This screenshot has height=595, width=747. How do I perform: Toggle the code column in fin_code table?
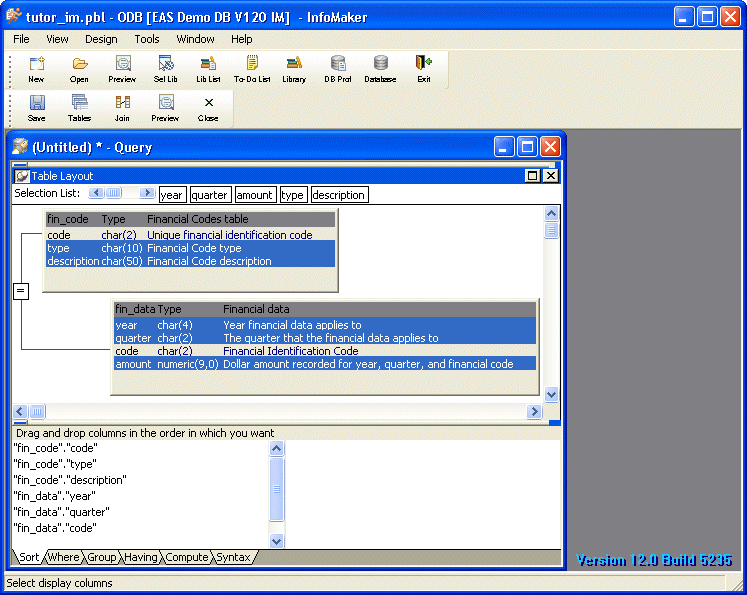pyautogui.click(x=191, y=235)
